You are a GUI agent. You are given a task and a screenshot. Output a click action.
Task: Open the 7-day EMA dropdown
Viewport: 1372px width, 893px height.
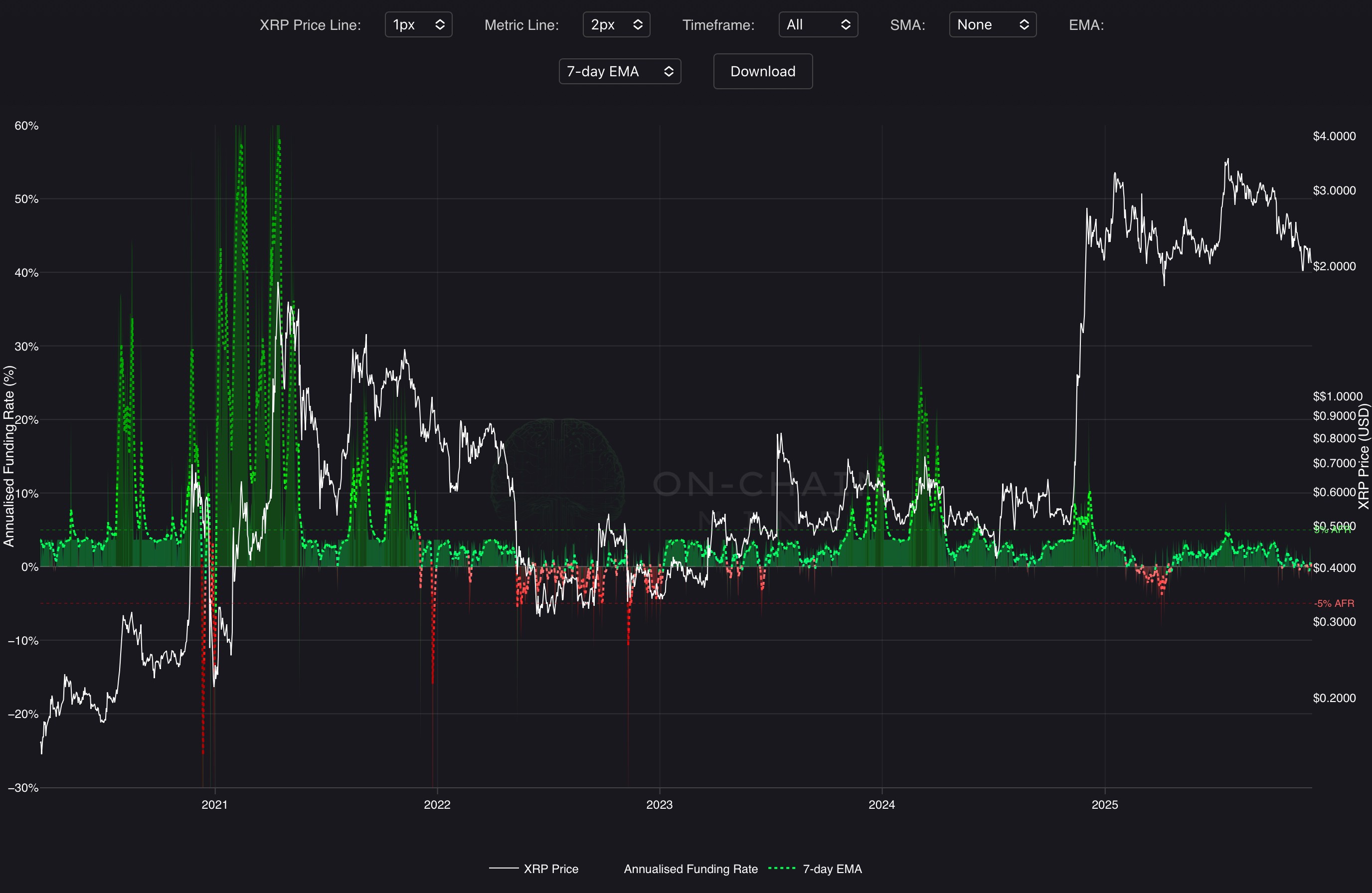(619, 71)
